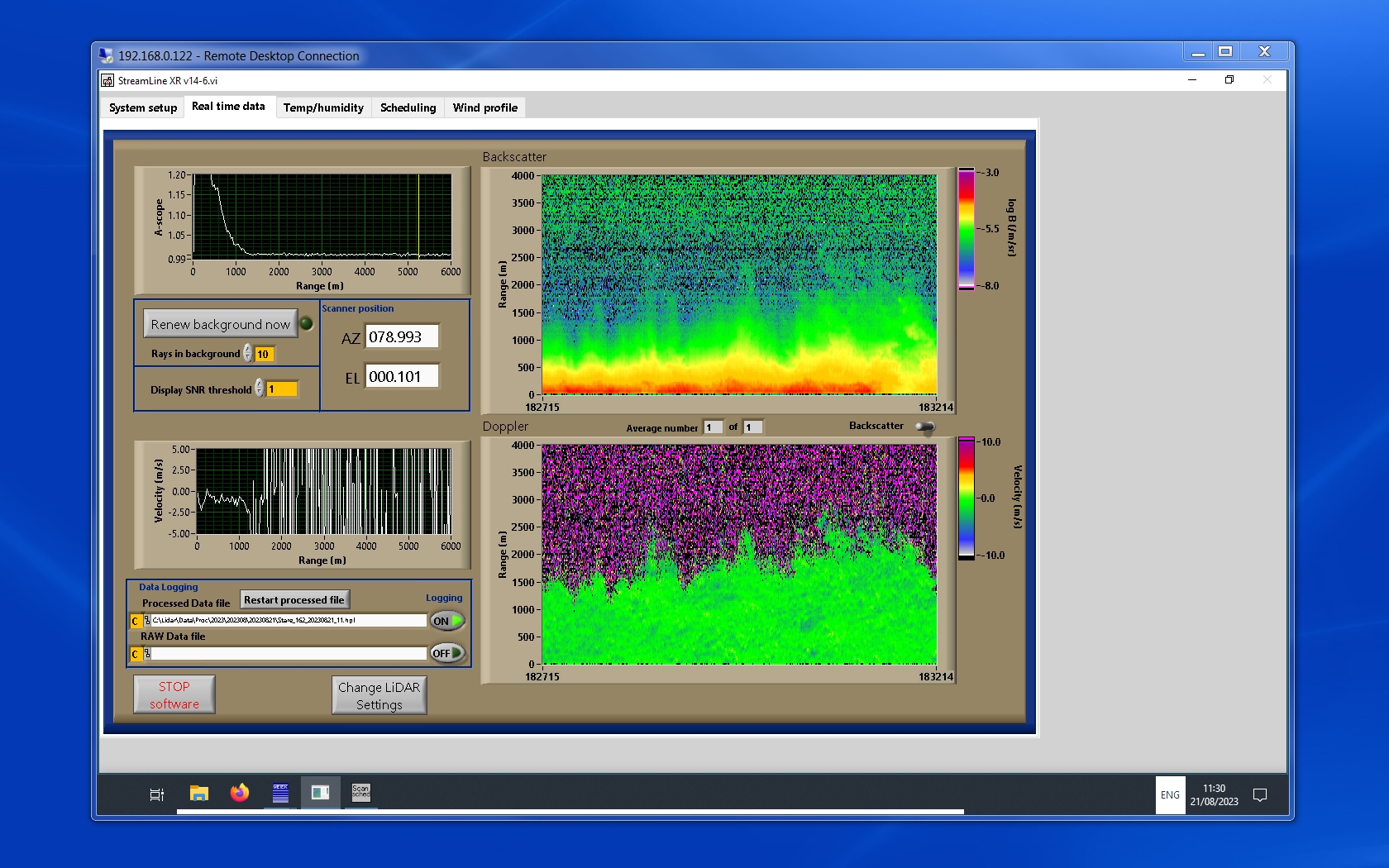This screenshot has height=868, width=1389.
Task: Open File Explorer from the remote taskbar
Action: click(198, 794)
